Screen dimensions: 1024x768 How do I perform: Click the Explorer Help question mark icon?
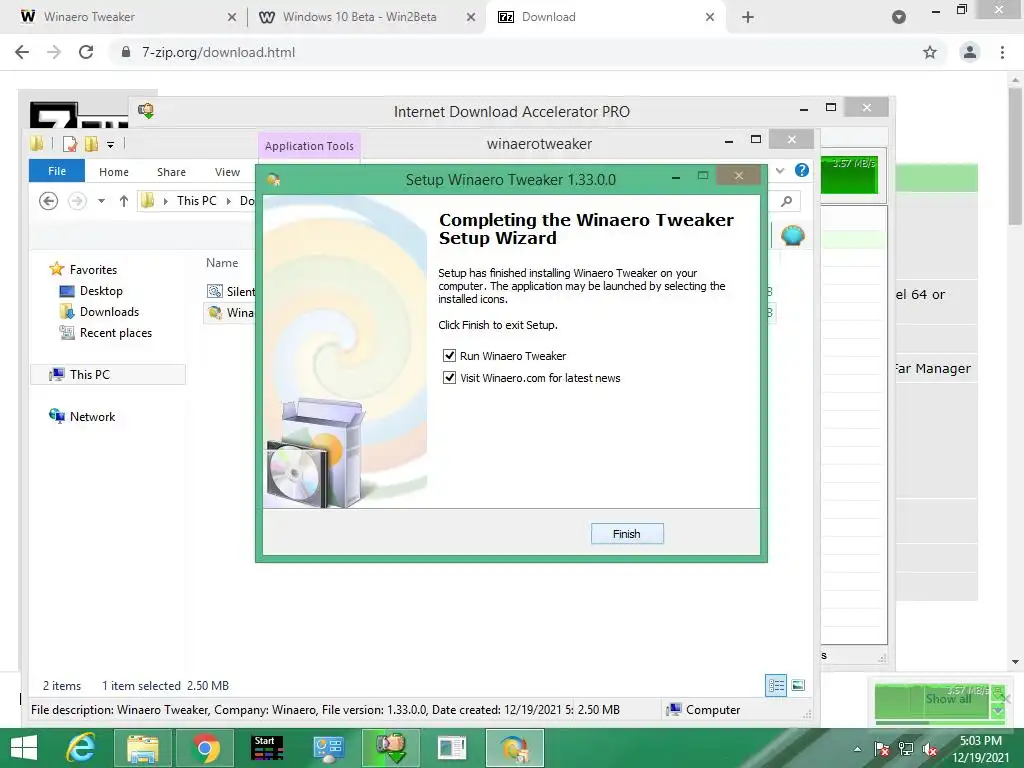point(802,170)
